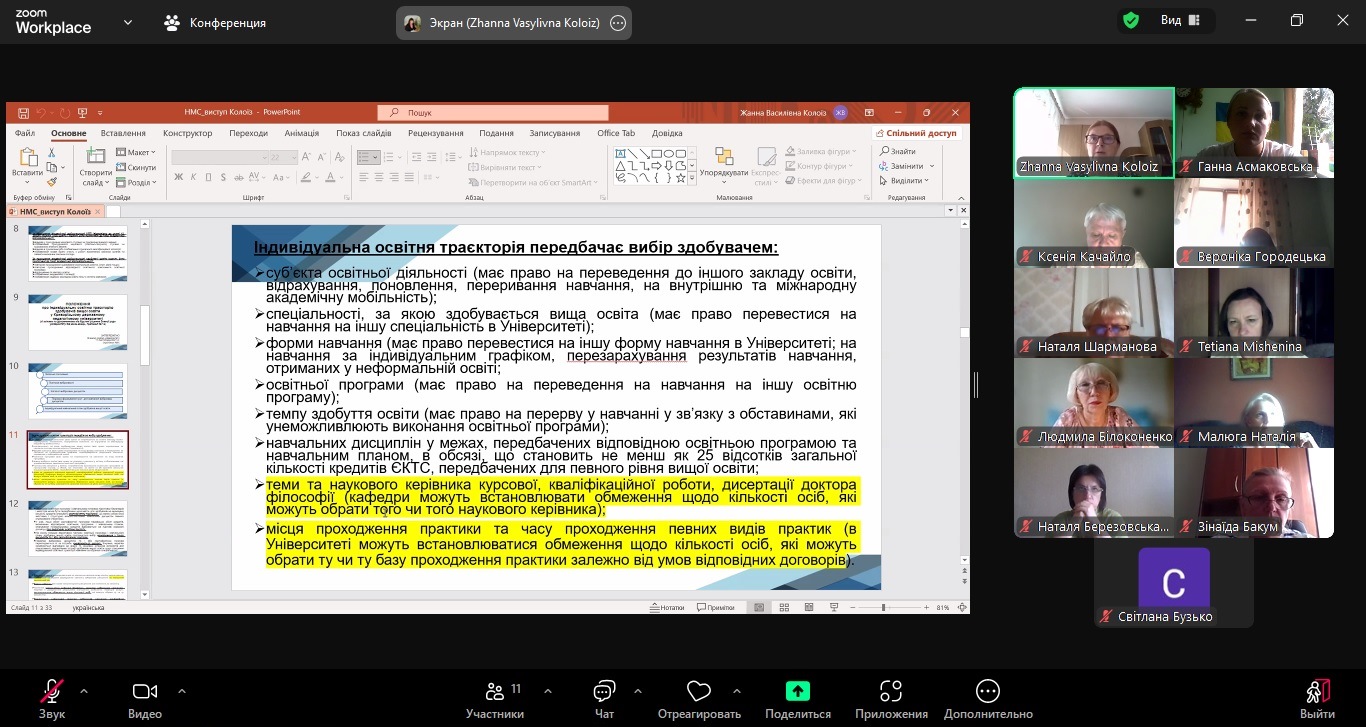Click the Експрес-стилі quick styles button
Viewport: 1366px width, 727px height.
(x=766, y=165)
